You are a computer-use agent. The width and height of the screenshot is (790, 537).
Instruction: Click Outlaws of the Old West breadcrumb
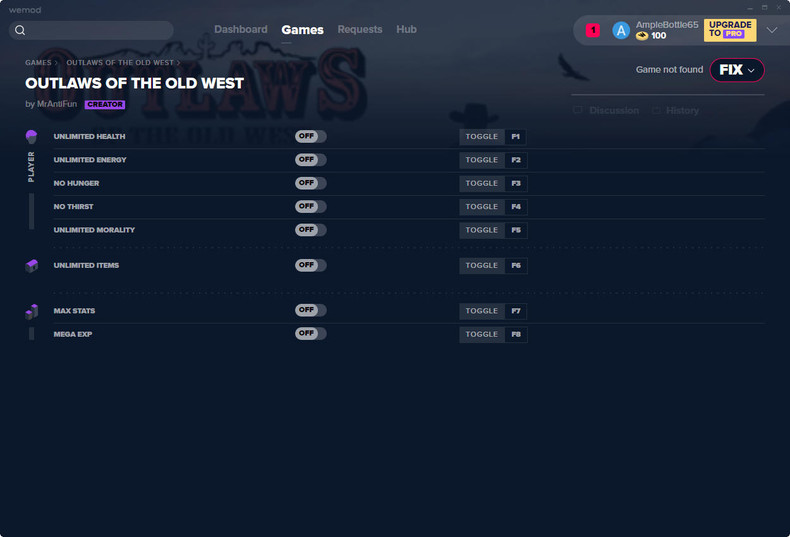click(120, 62)
